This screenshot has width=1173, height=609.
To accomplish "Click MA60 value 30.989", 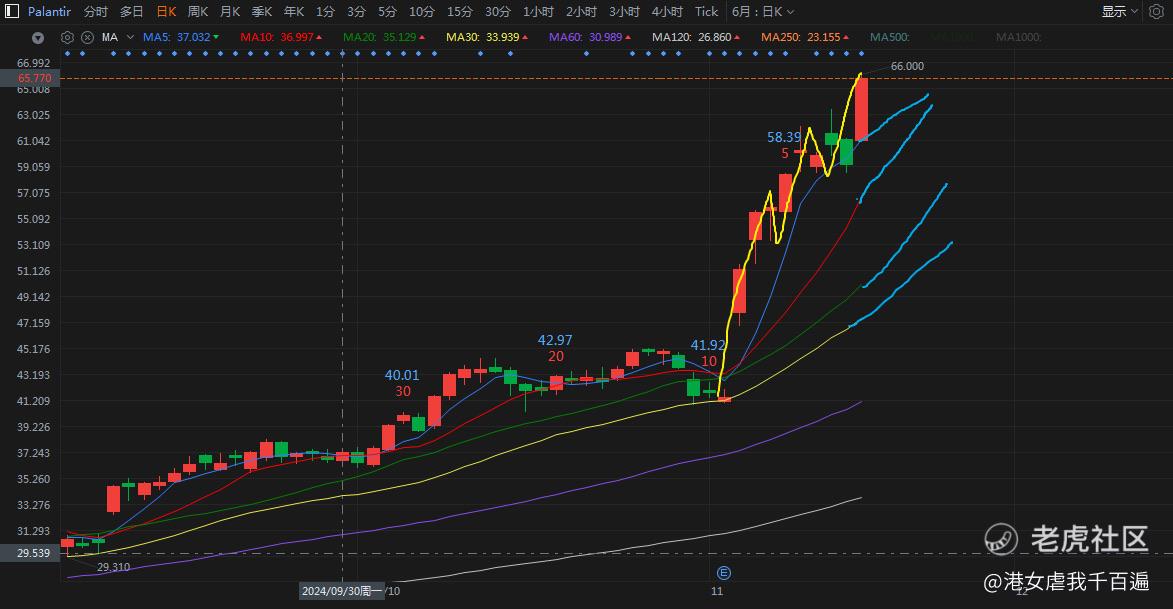I will coord(605,37).
